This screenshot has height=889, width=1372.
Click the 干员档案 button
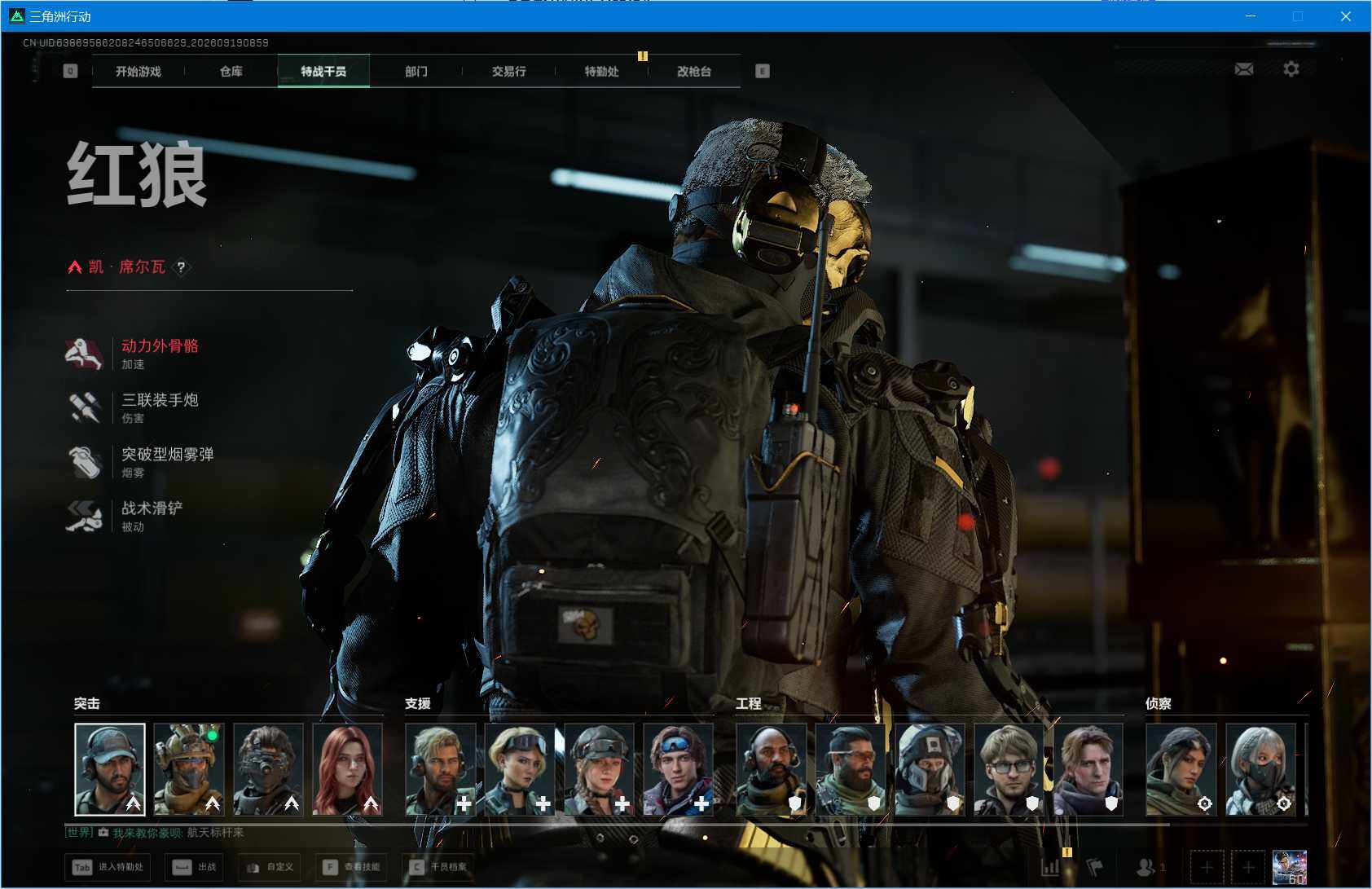(439, 867)
